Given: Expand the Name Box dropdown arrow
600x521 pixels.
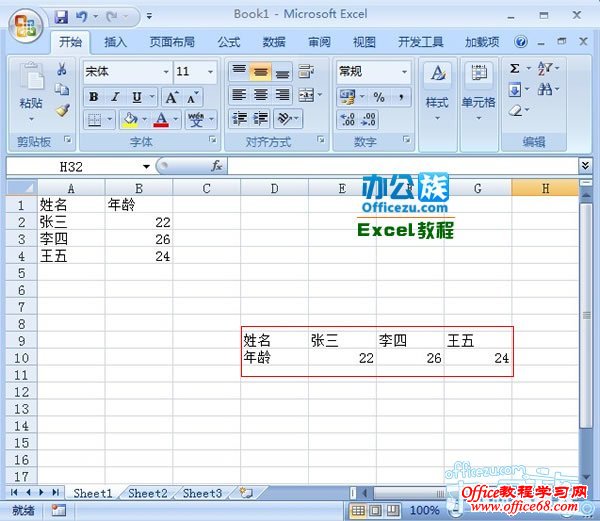Looking at the screenshot, I should [146, 166].
